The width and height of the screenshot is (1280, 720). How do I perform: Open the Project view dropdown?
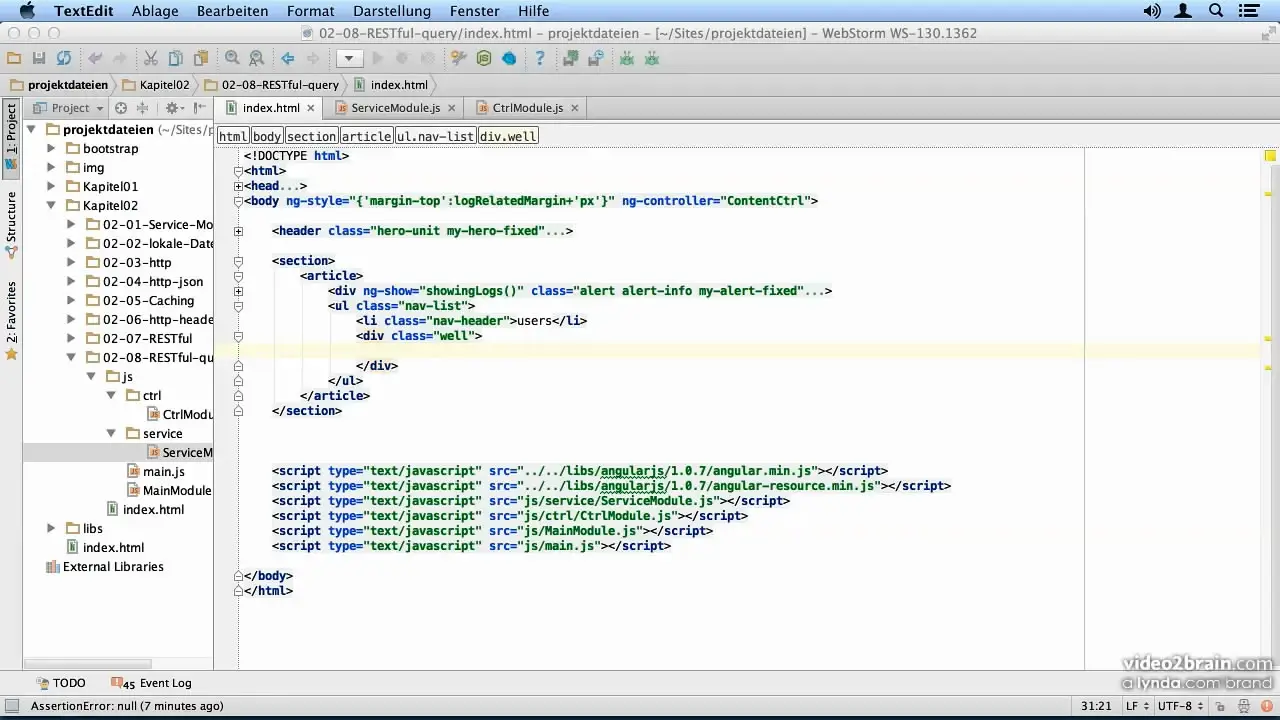click(70, 108)
